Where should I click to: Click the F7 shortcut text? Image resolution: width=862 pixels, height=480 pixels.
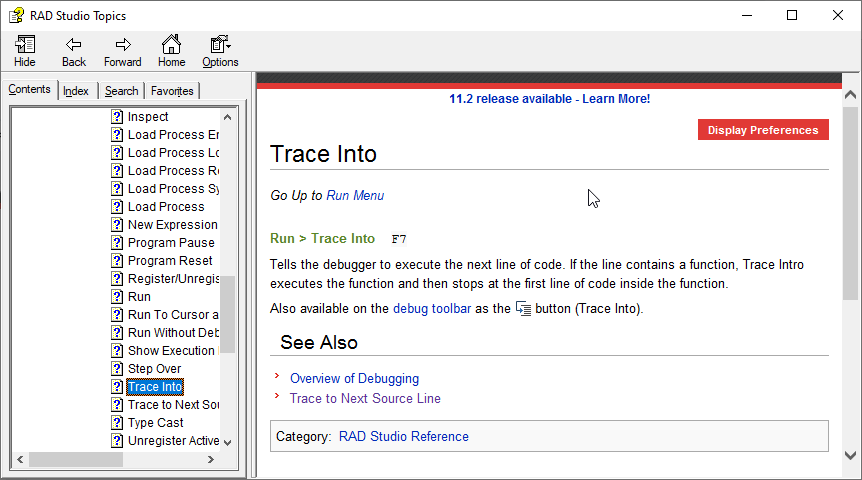[x=399, y=239]
